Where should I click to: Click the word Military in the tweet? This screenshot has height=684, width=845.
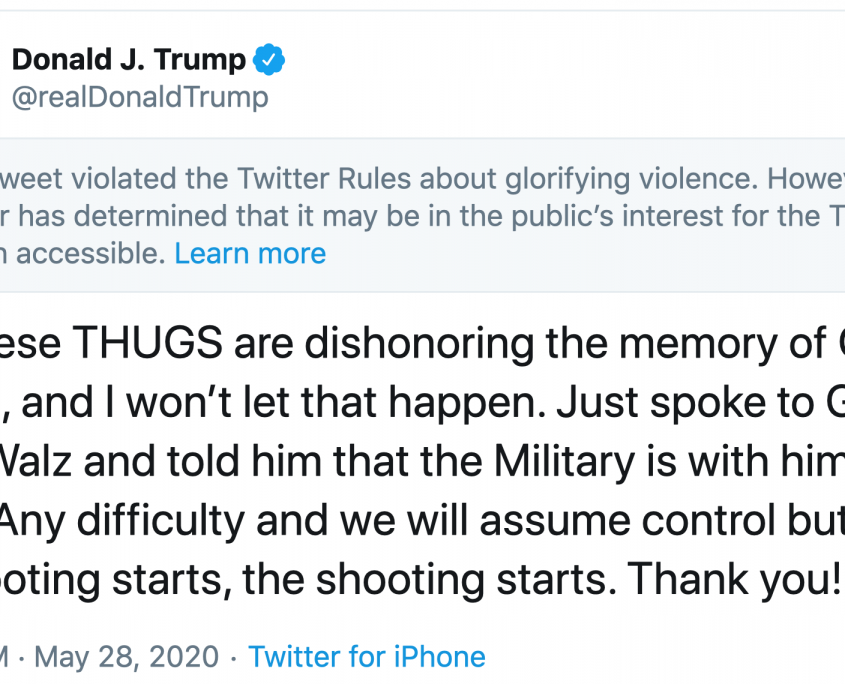click(564, 462)
